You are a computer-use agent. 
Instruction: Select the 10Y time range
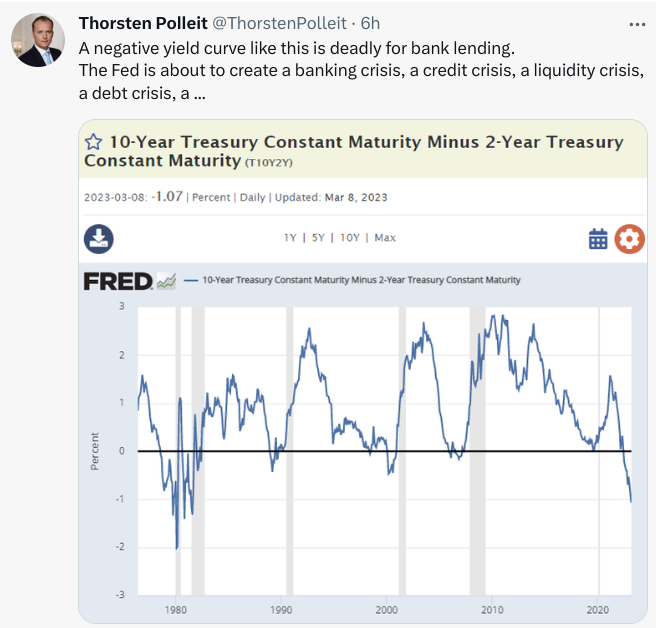point(350,238)
